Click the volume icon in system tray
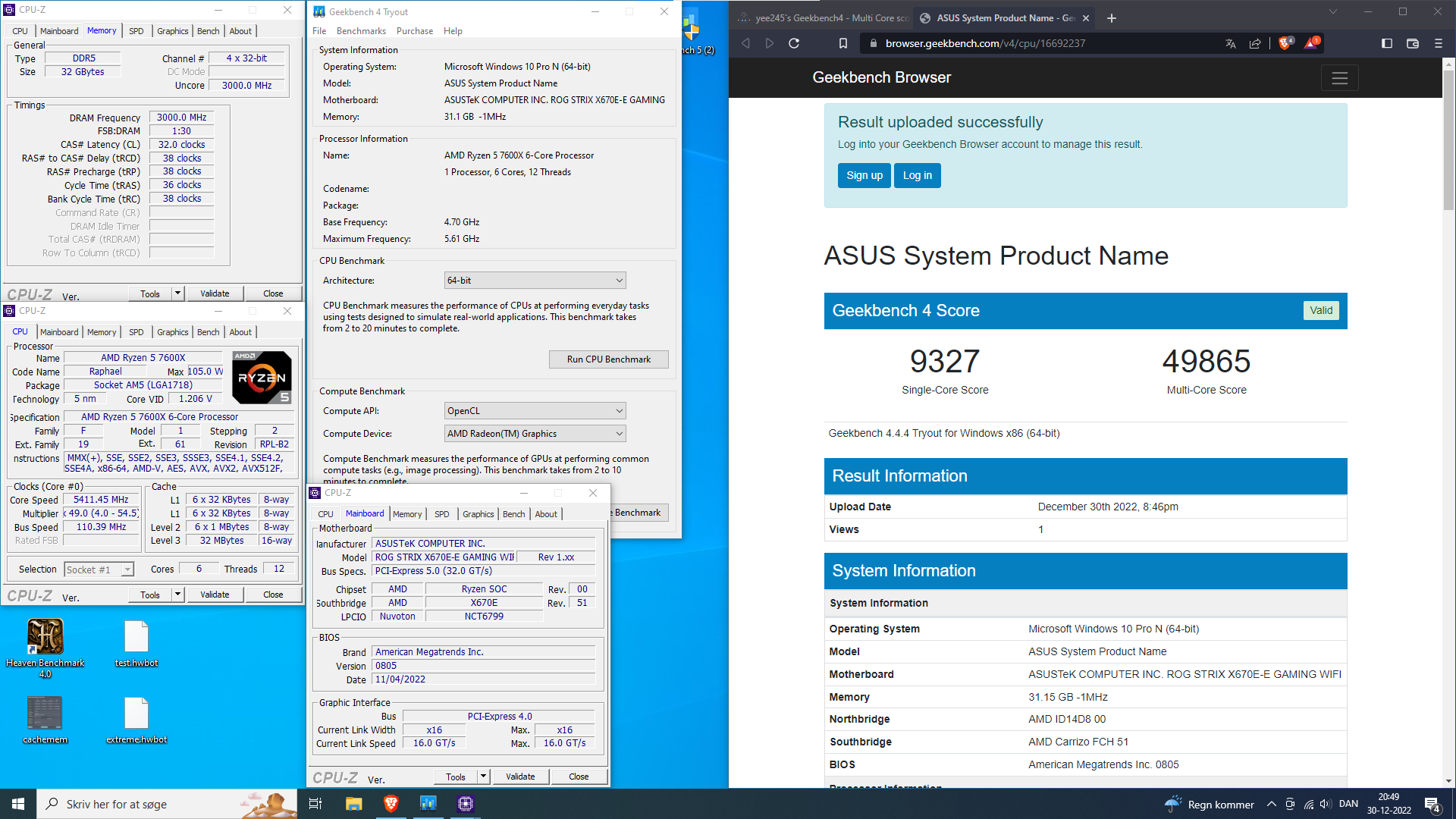The image size is (1456, 819). coord(1325,804)
